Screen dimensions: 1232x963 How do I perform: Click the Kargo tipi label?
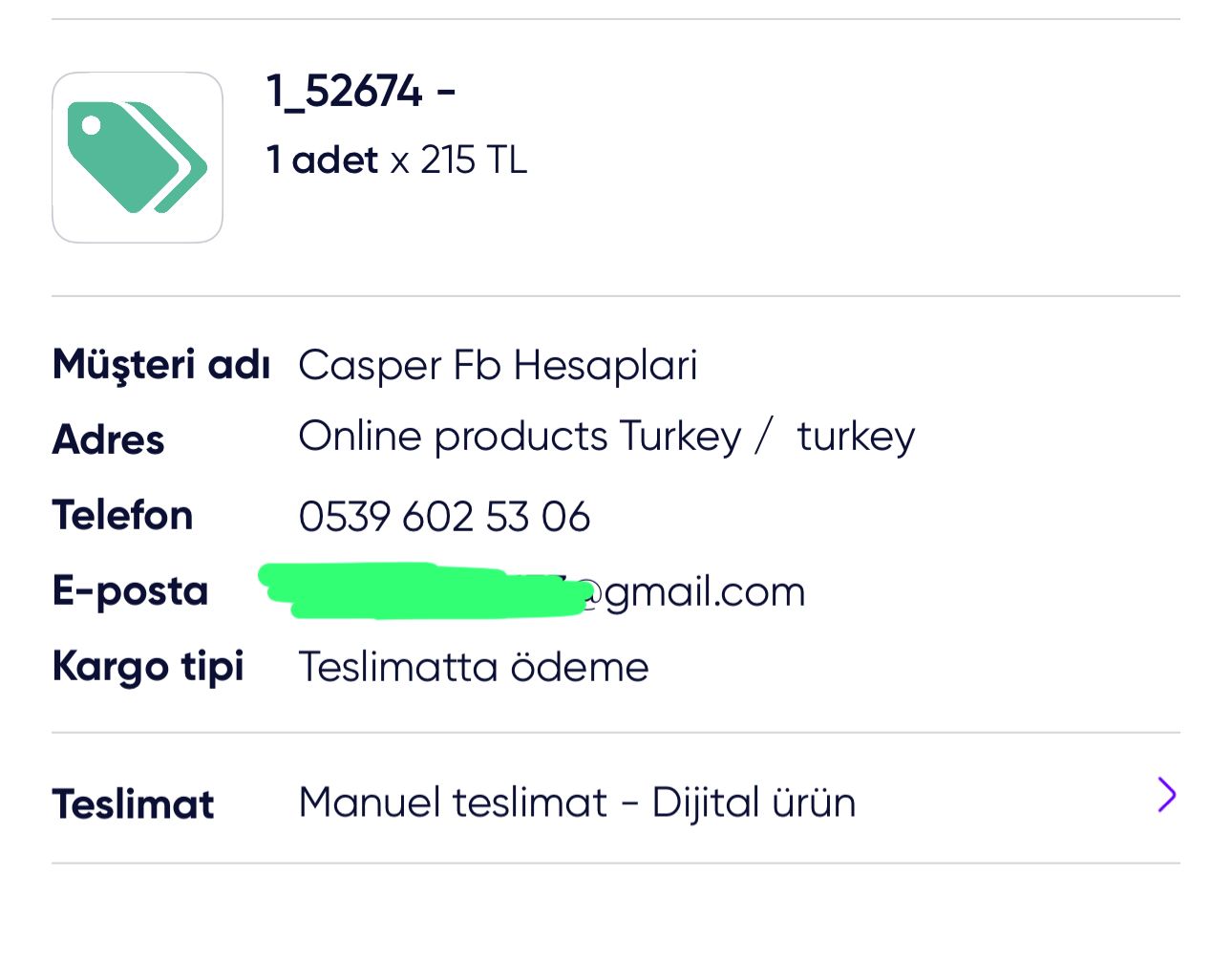coord(148,667)
